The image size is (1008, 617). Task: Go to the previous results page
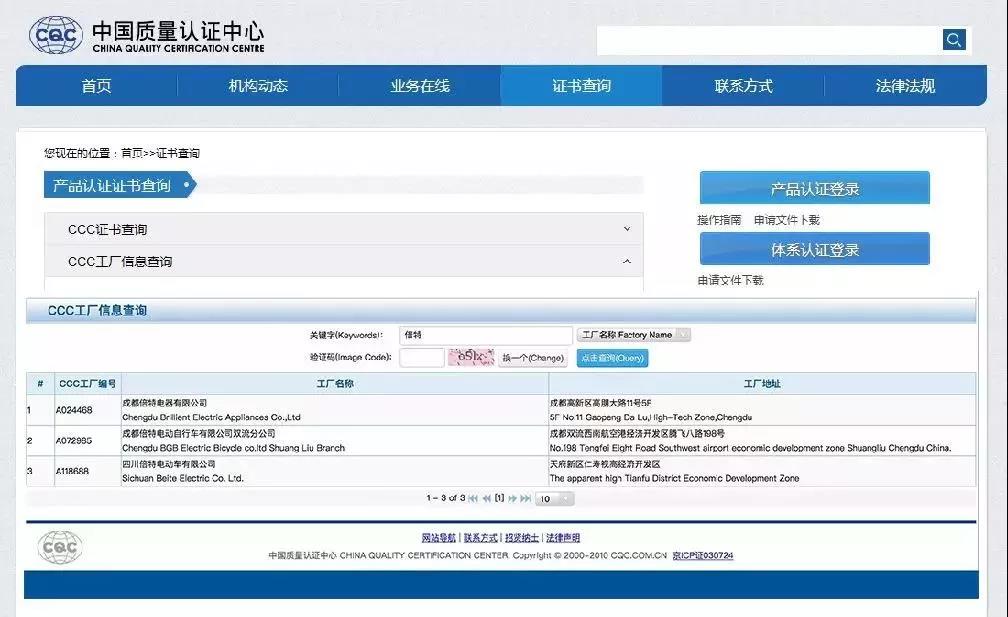[x=487, y=498]
